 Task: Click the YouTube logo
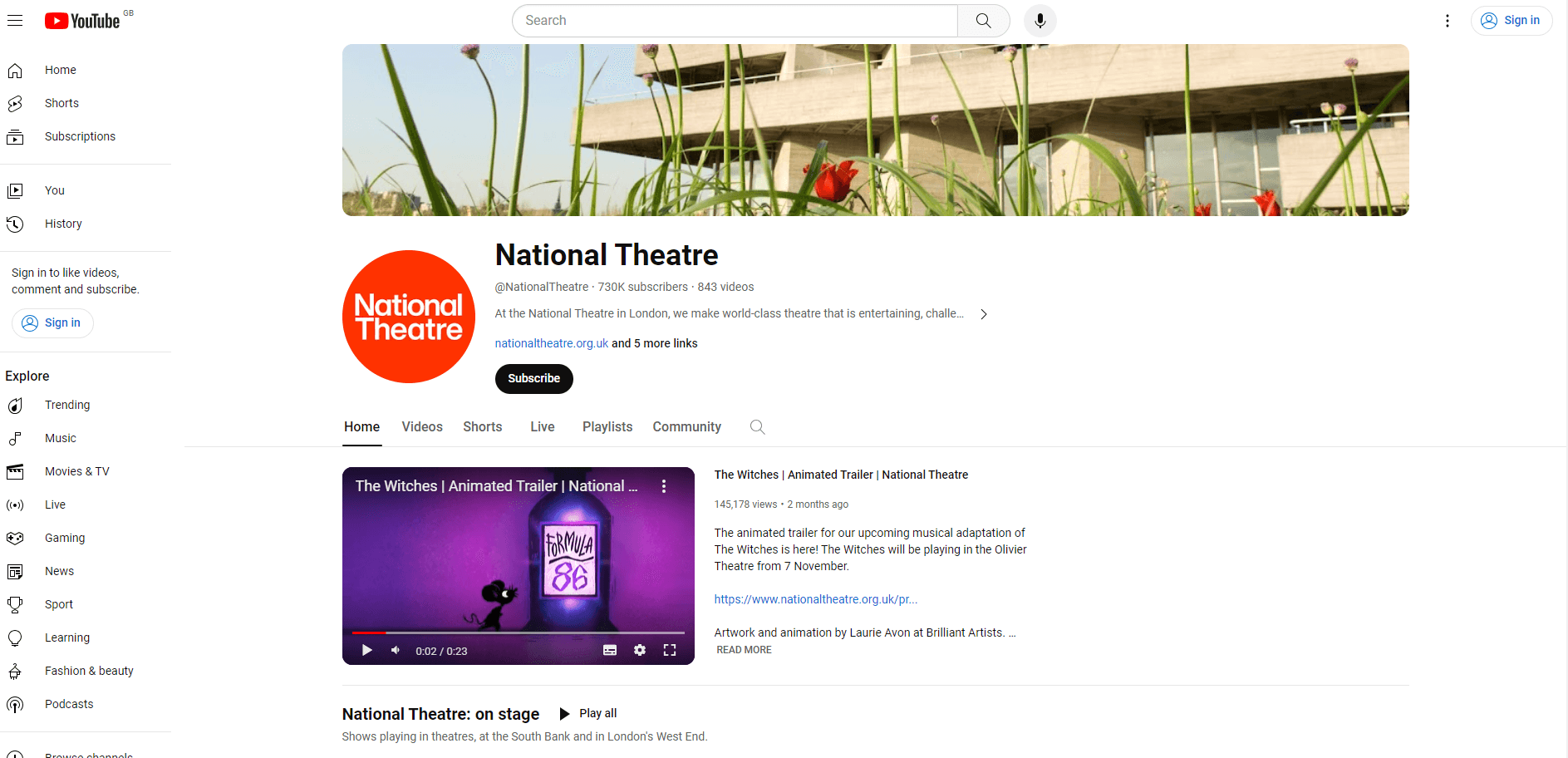(x=83, y=21)
